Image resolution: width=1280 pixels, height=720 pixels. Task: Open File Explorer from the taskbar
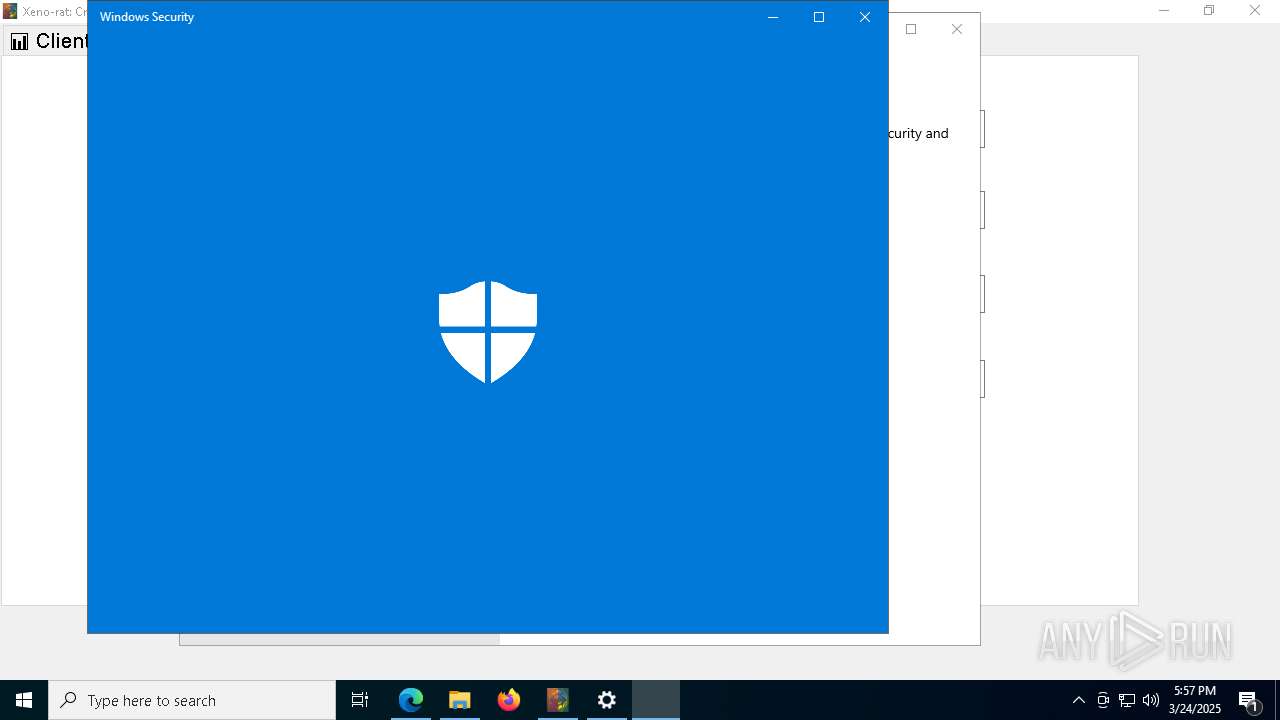[x=460, y=700]
